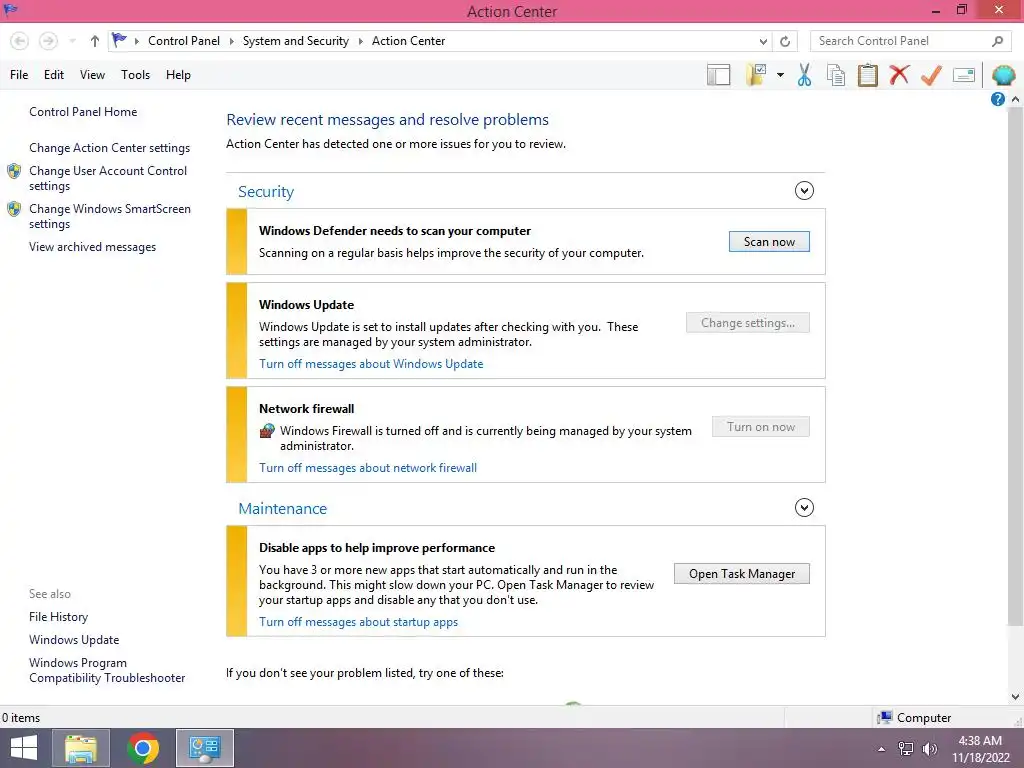
Task: Show hidden system tray icons
Action: pos(882,749)
